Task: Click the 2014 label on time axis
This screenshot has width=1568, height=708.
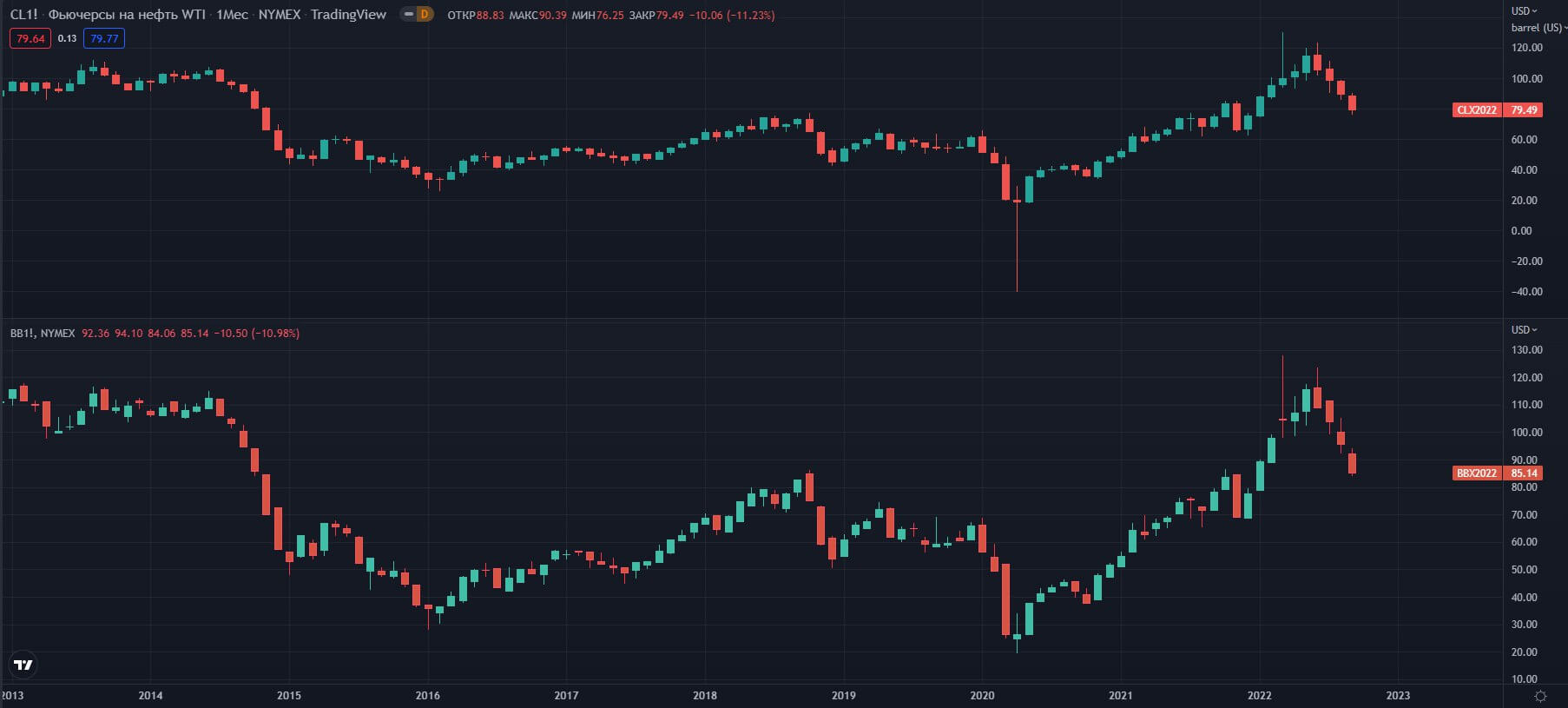Action: (150, 695)
